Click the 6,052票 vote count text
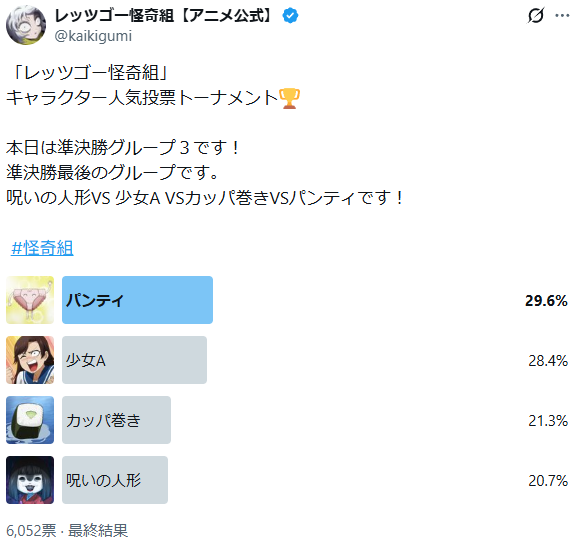Image resolution: width=588 pixels, height=542 pixels. click(x=31, y=531)
